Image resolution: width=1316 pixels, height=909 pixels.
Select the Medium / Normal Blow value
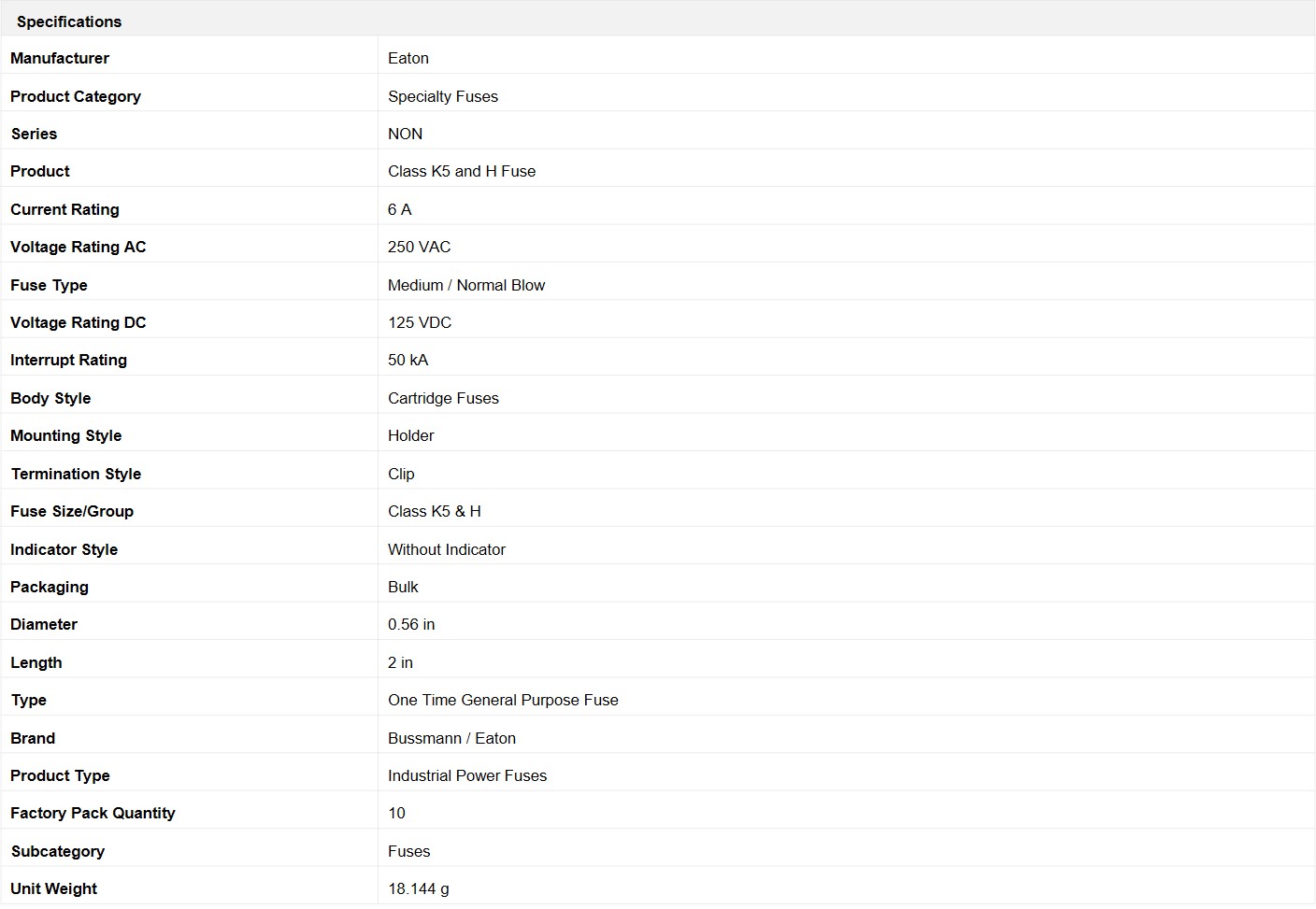tap(466, 285)
